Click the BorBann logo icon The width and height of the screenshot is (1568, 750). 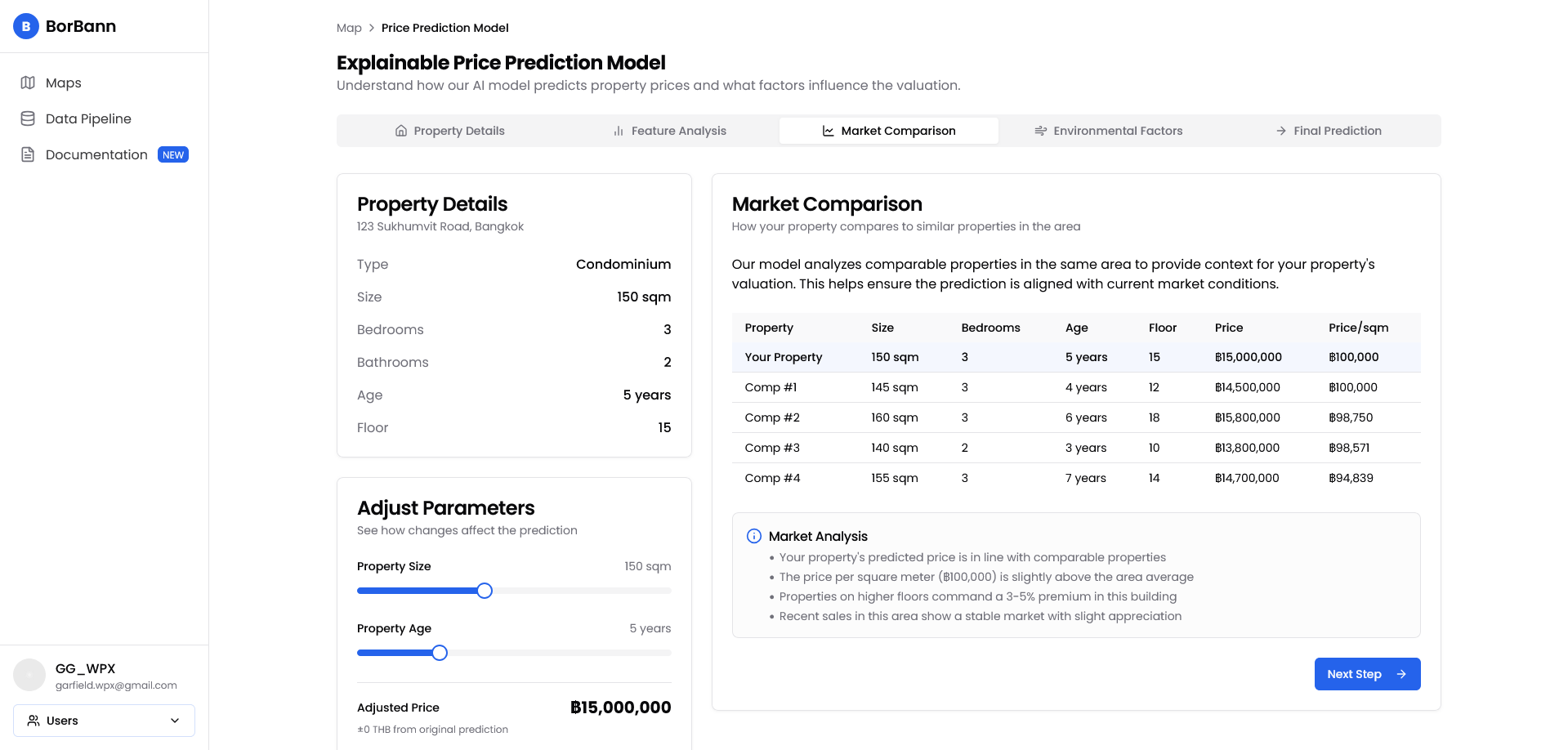click(x=26, y=26)
